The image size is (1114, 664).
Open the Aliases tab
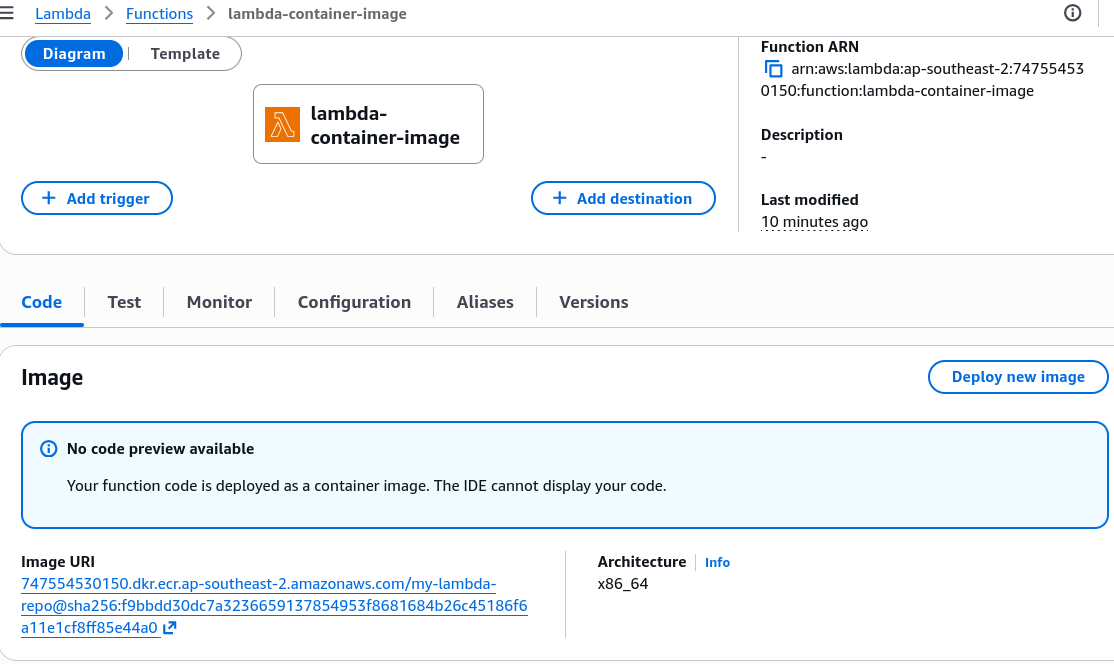pos(485,302)
